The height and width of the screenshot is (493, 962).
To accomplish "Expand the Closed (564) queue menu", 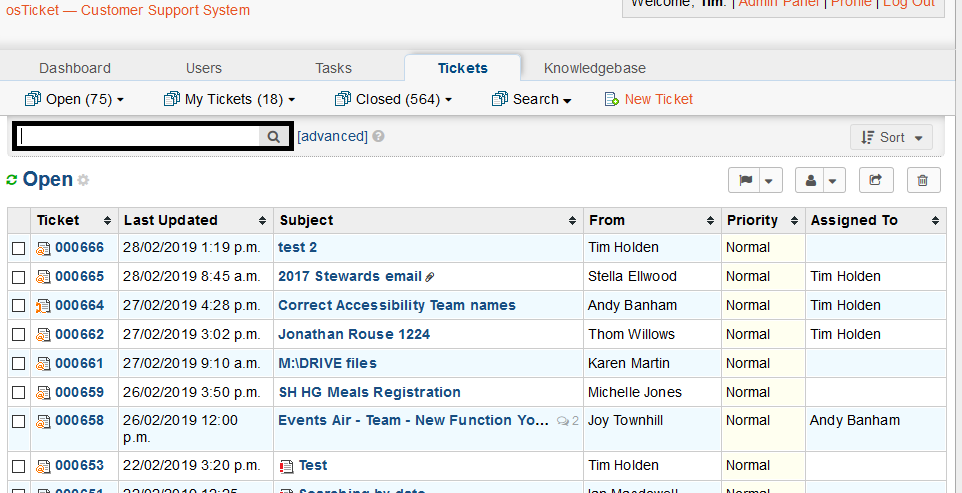I will pos(393,99).
